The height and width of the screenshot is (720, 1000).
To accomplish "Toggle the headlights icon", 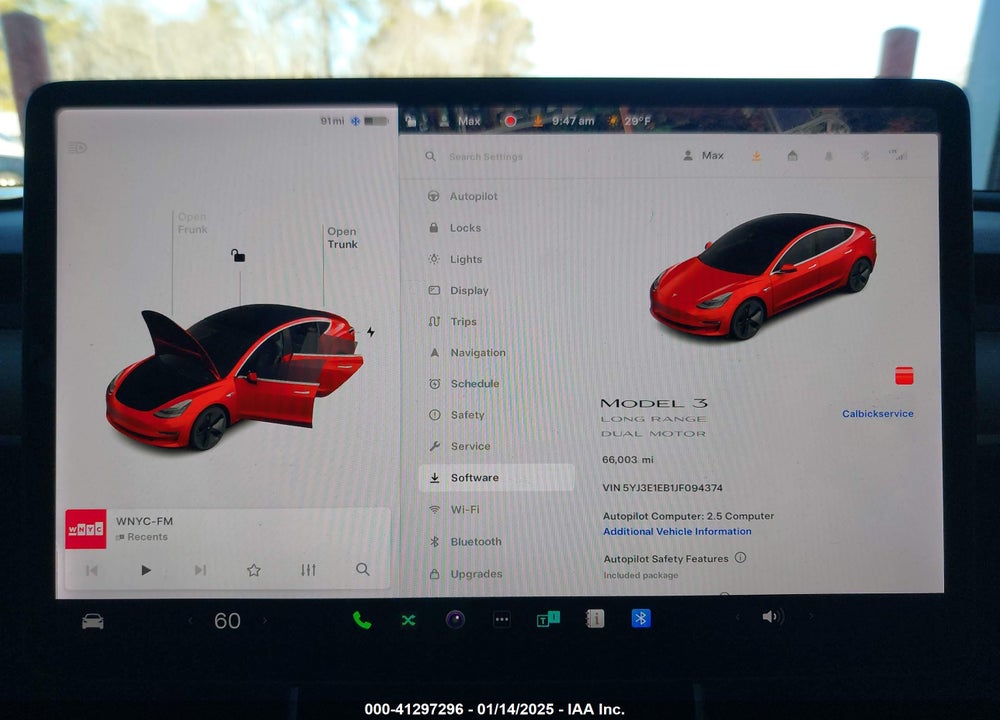I will click(77, 148).
